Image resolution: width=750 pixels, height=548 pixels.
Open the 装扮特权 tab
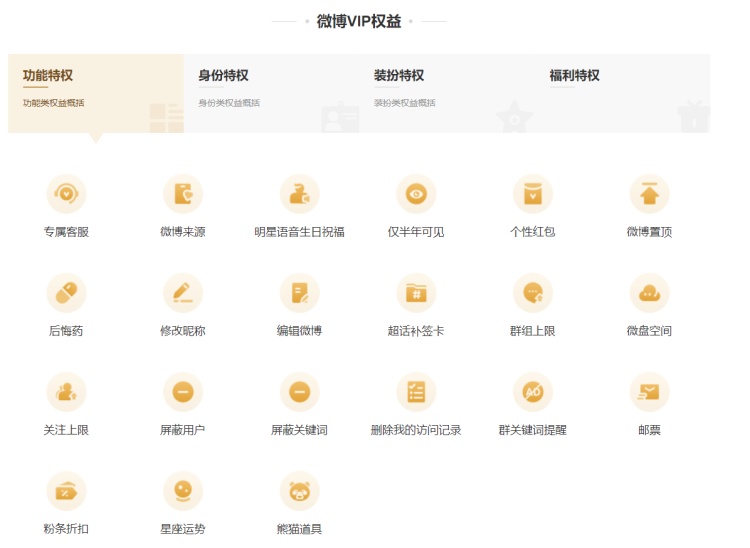coord(447,93)
